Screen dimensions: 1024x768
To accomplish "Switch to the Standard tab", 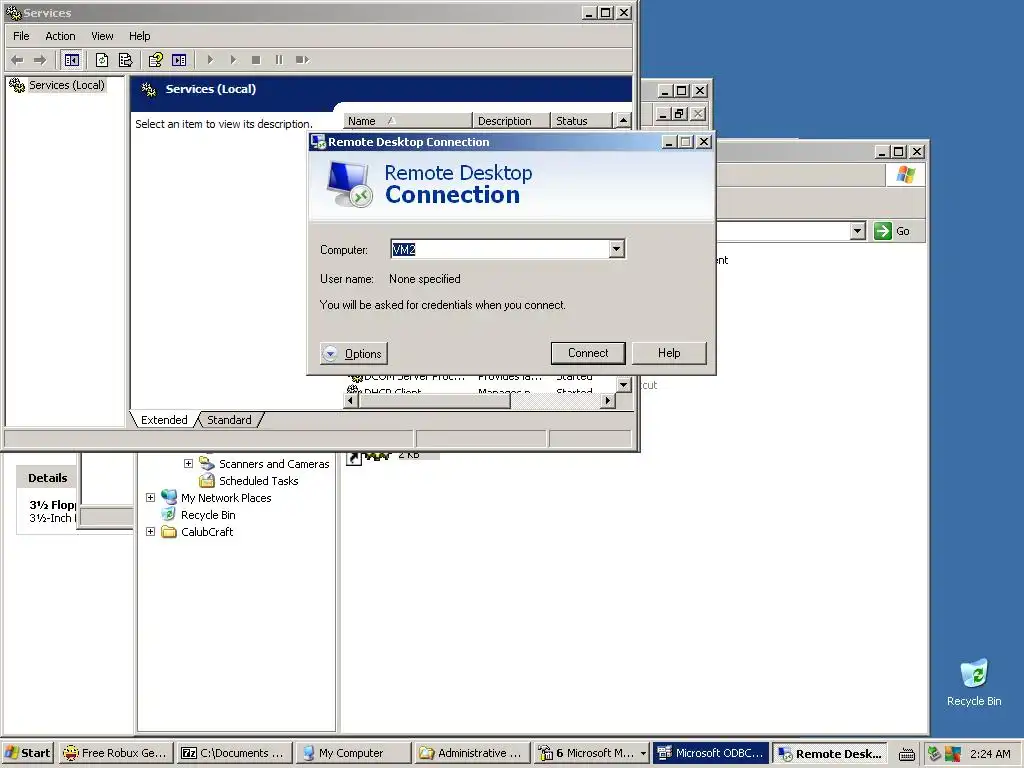I will (x=229, y=420).
